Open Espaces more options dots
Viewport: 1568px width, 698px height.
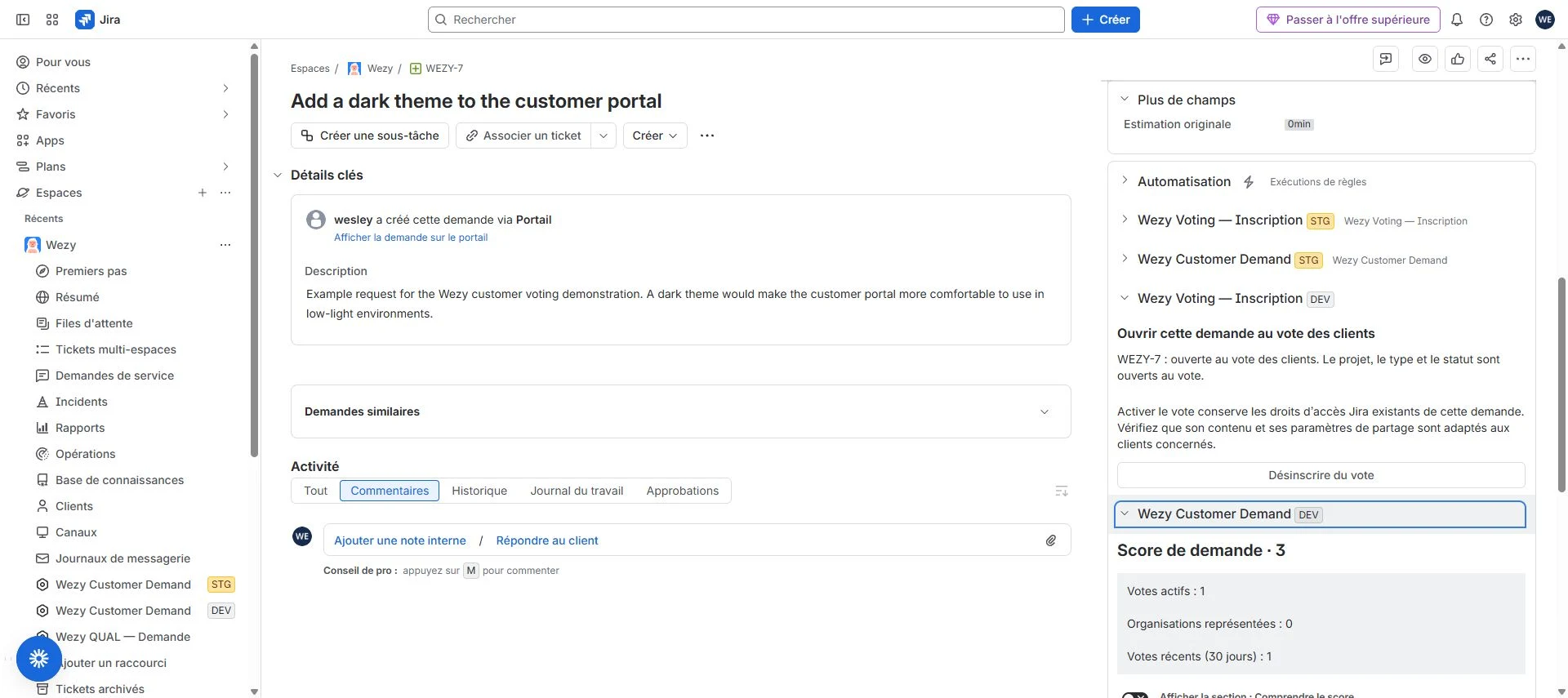(225, 193)
